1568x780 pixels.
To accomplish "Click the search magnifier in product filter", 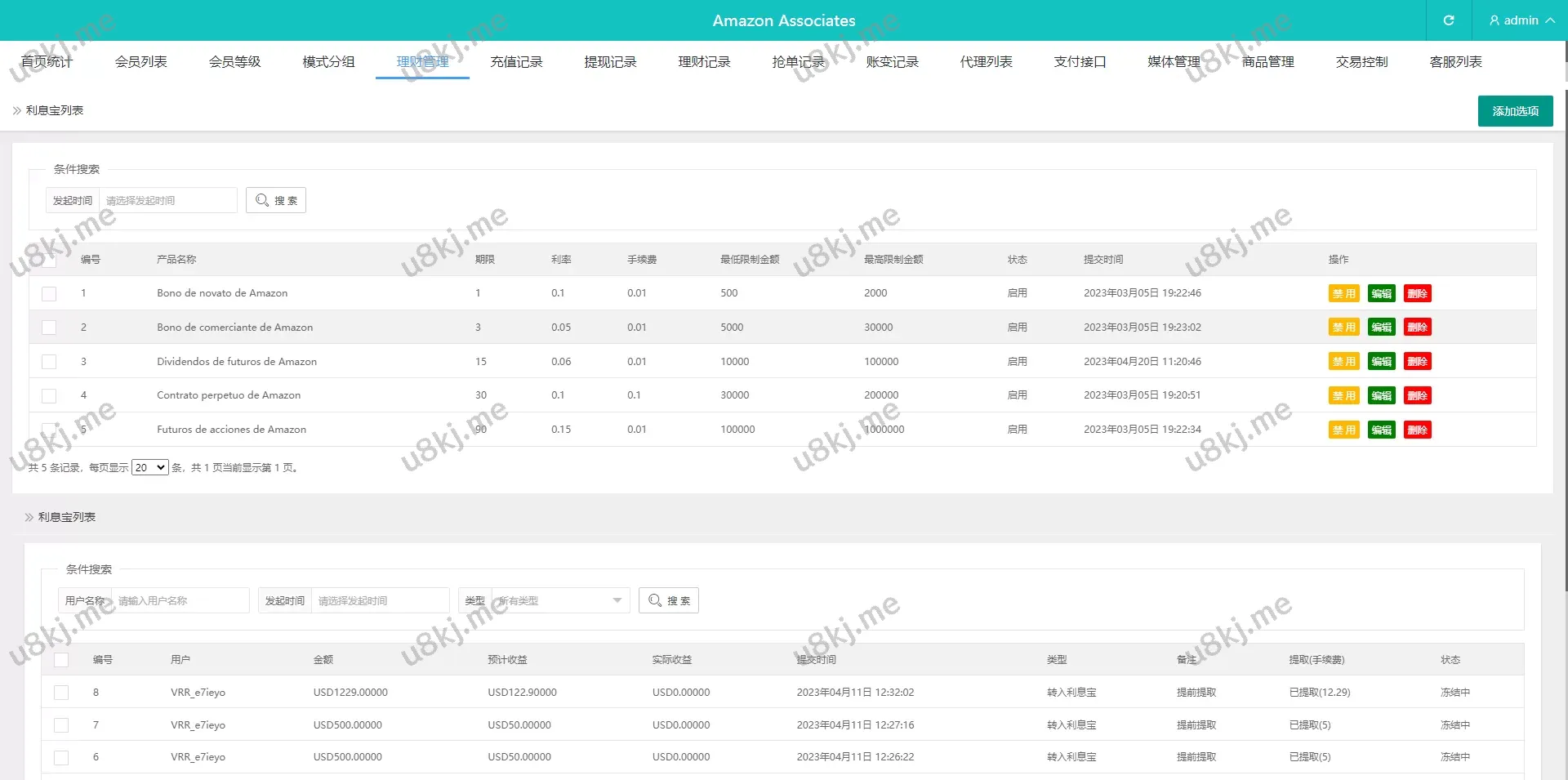I will pos(262,200).
